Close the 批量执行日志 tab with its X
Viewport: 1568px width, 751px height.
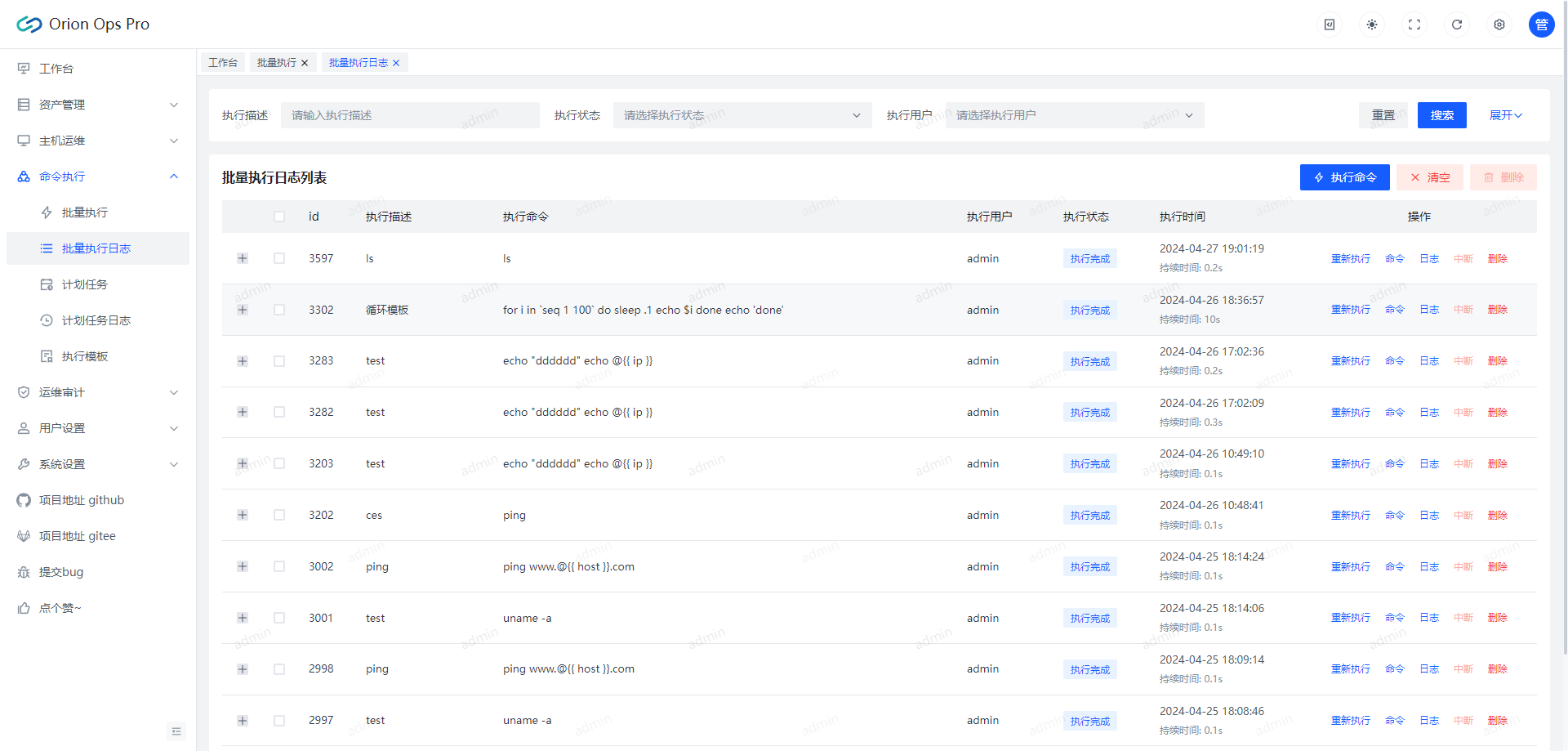tap(396, 63)
